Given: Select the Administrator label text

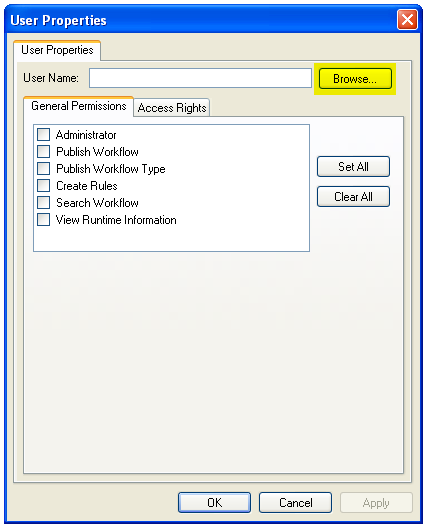Looking at the screenshot, I should (x=86, y=135).
